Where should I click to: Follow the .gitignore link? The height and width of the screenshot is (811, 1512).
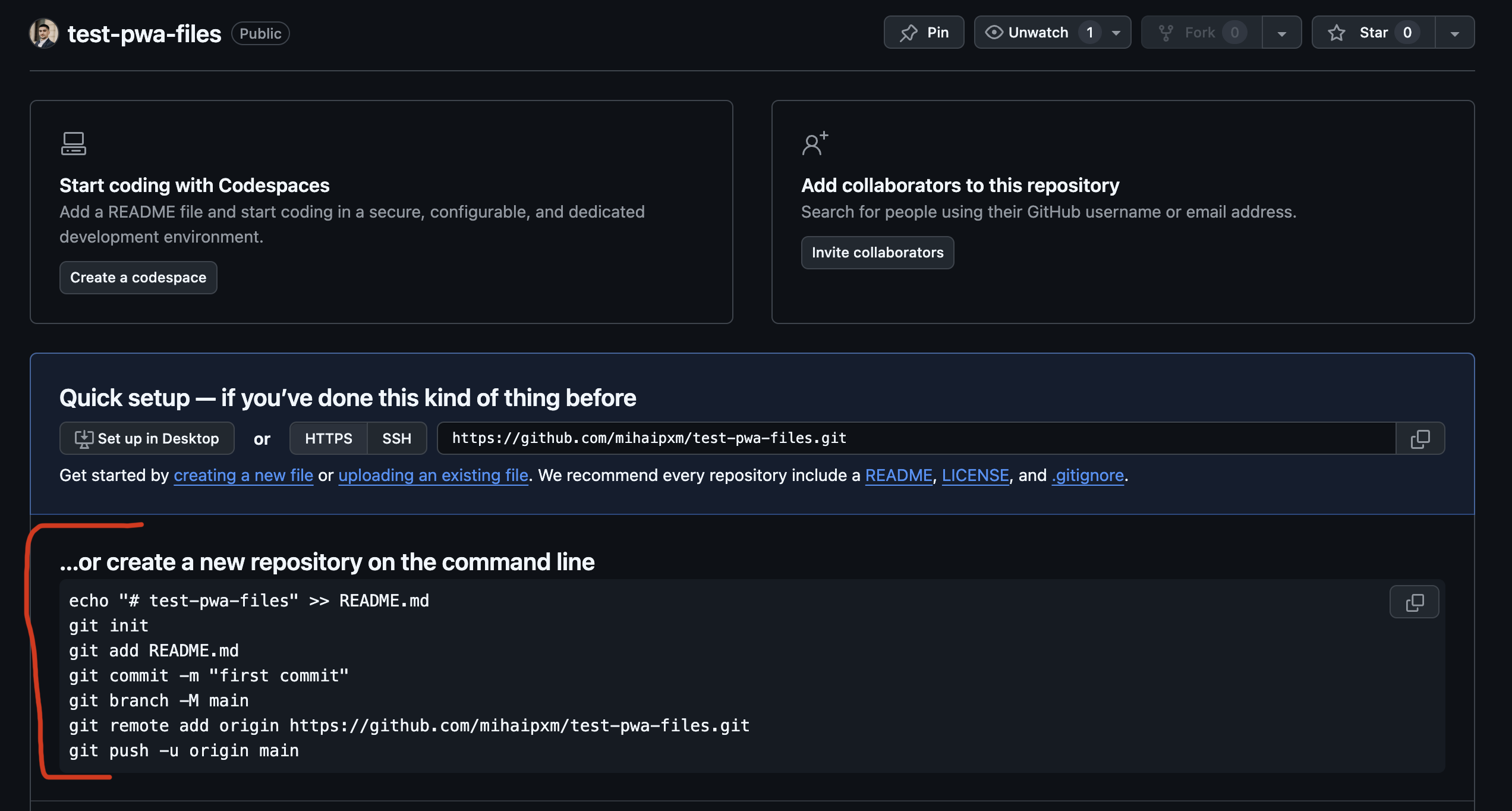point(1088,475)
